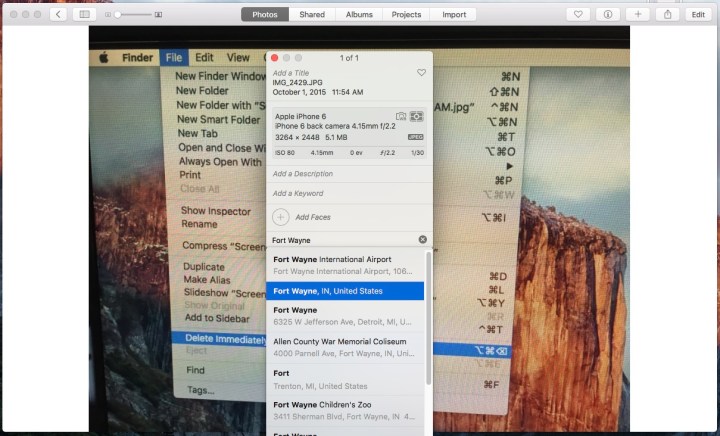720x436 pixels.
Task: Favorite the photo with toolbar heart button
Action: (578, 14)
